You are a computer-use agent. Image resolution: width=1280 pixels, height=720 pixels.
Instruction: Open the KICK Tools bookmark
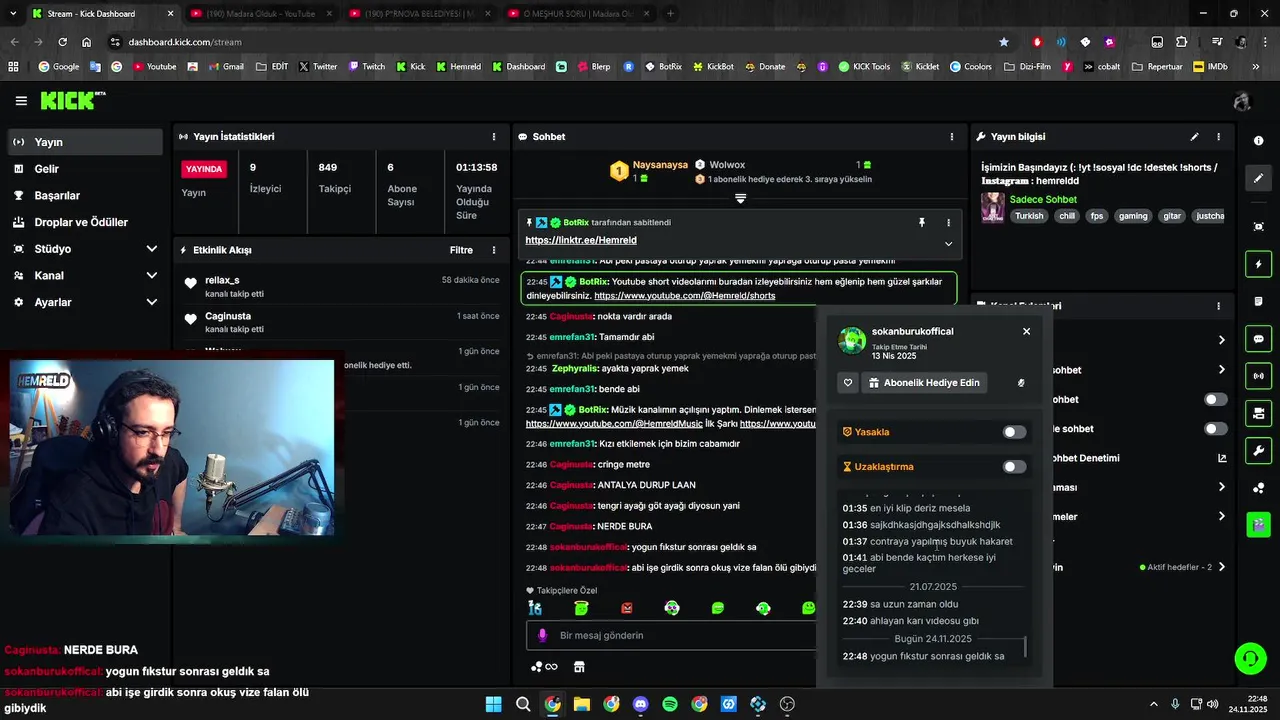click(x=864, y=67)
